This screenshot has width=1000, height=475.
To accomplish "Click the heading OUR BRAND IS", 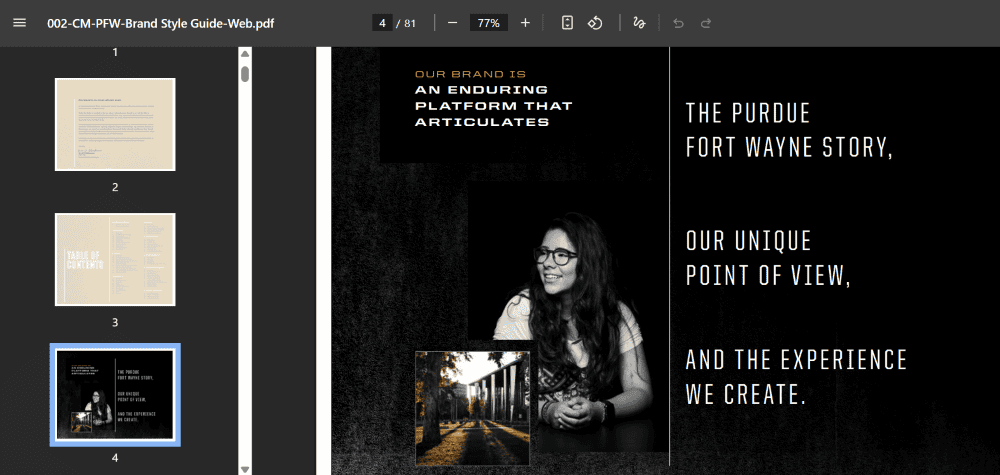I will (x=471, y=74).
